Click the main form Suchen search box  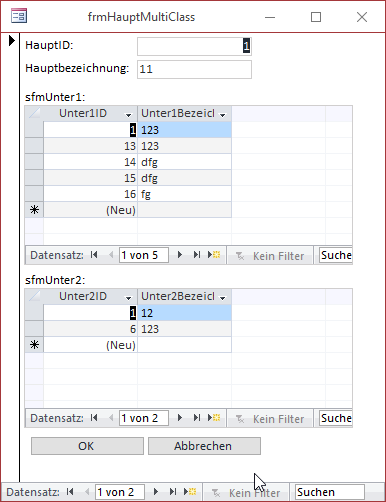point(330,492)
